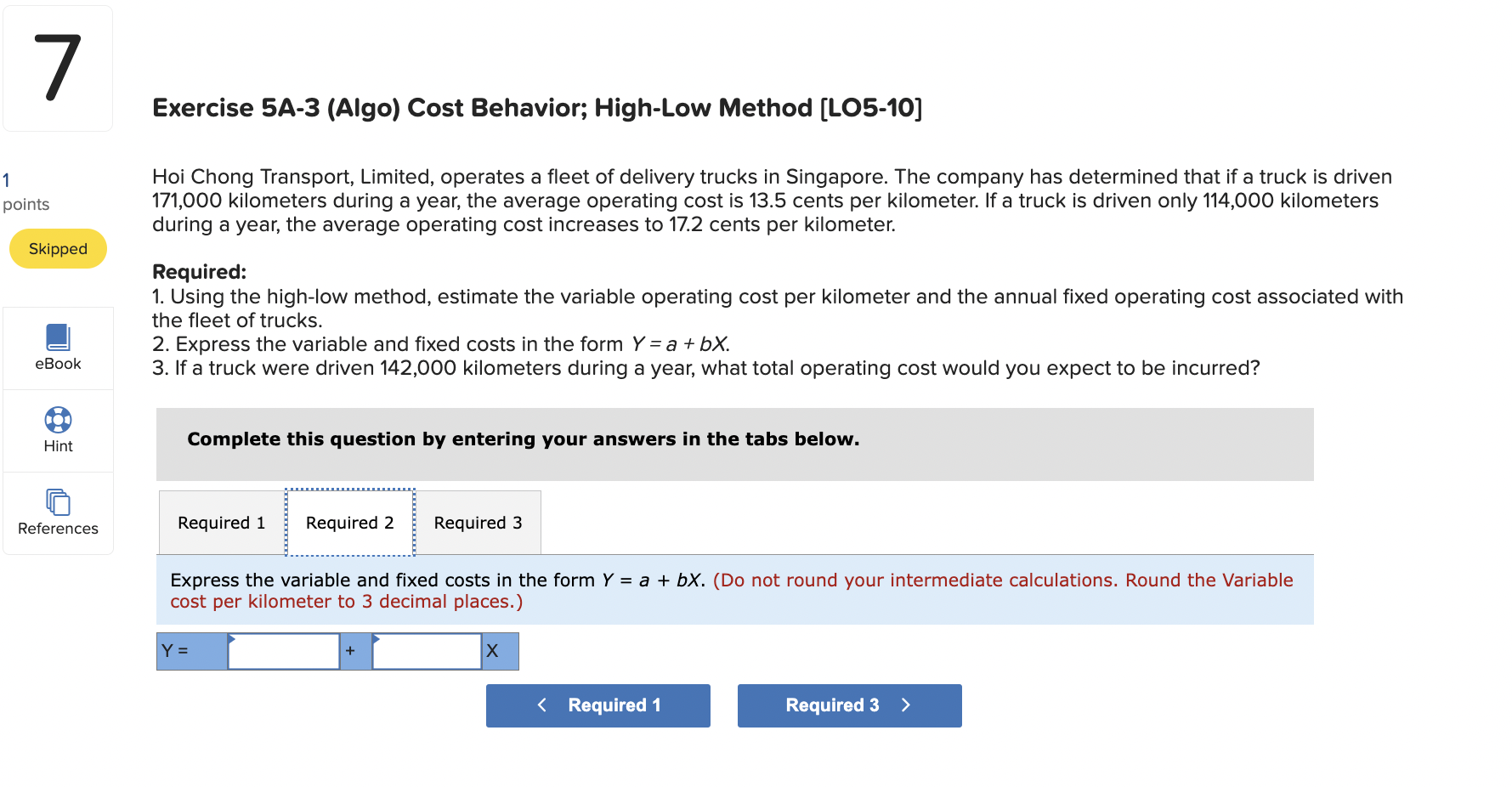This screenshot has height=787, width=1512.
Task: Switch to the Required 3 tab
Action: tap(478, 523)
